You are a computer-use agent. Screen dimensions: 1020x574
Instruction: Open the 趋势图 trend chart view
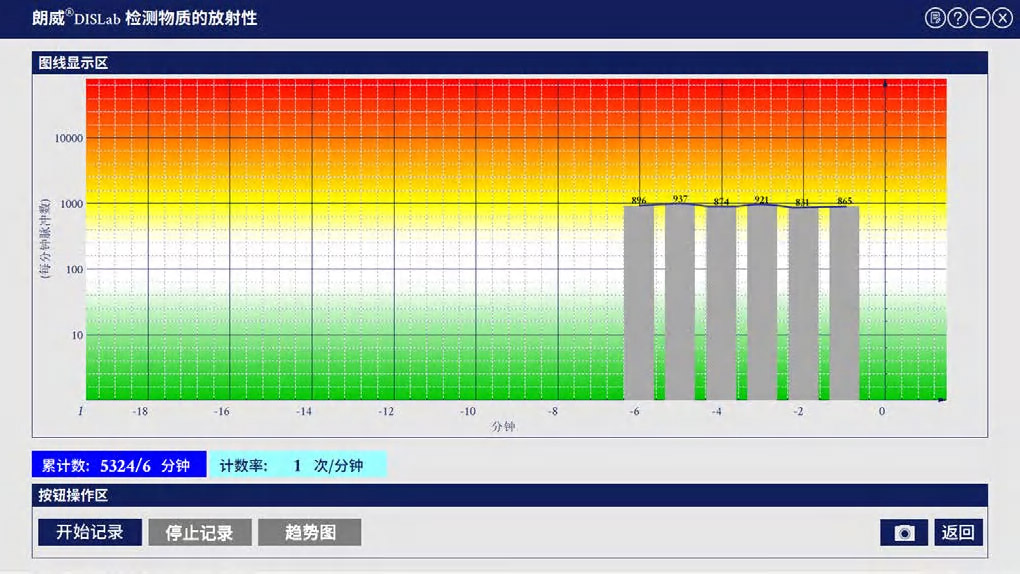310,533
